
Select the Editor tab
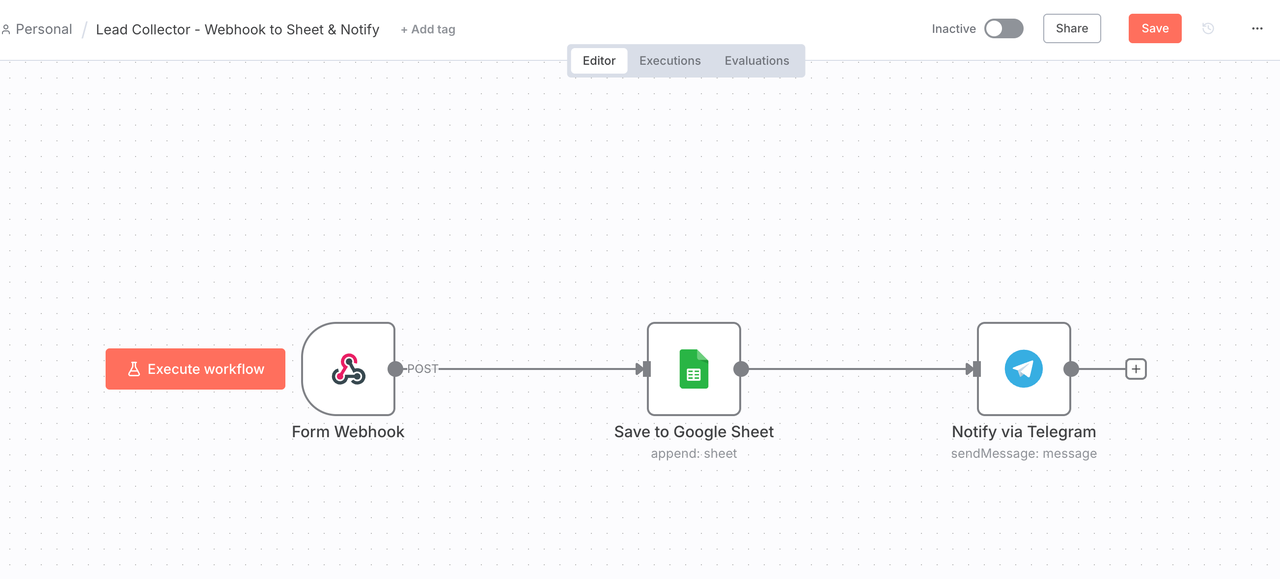coord(598,60)
